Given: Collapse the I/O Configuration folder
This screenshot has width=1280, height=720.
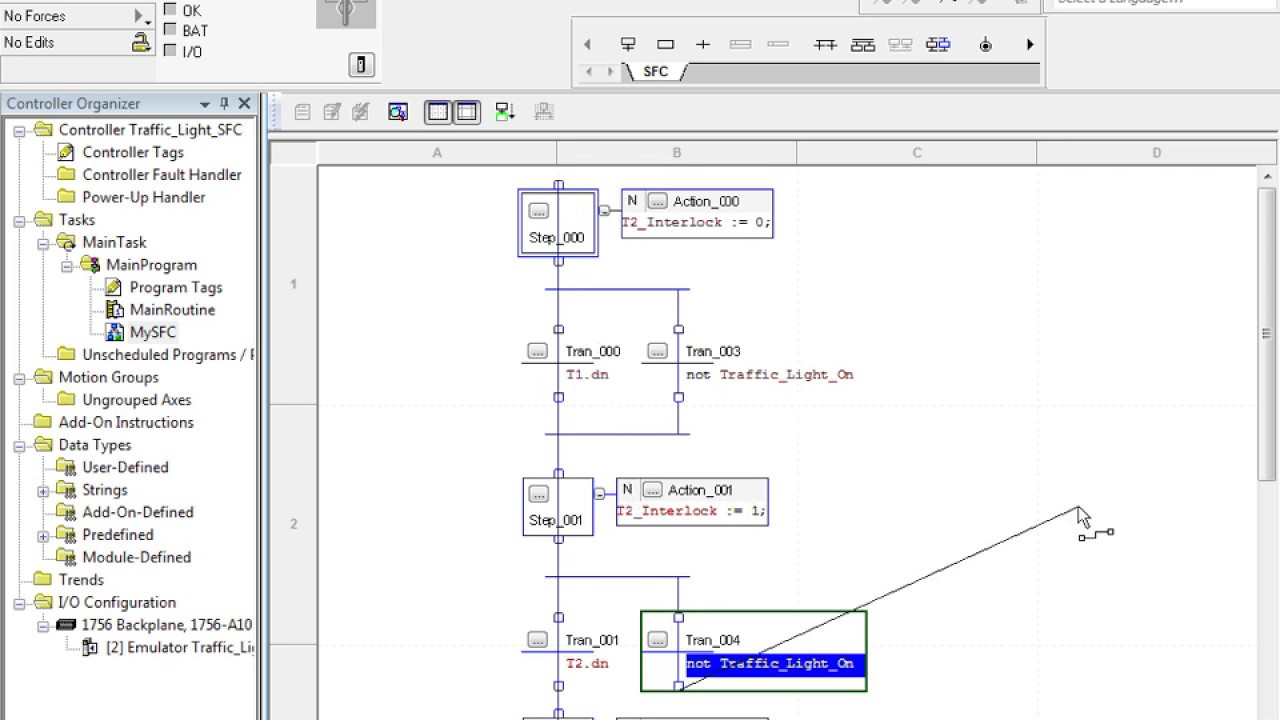Looking at the screenshot, I should 19,603.
